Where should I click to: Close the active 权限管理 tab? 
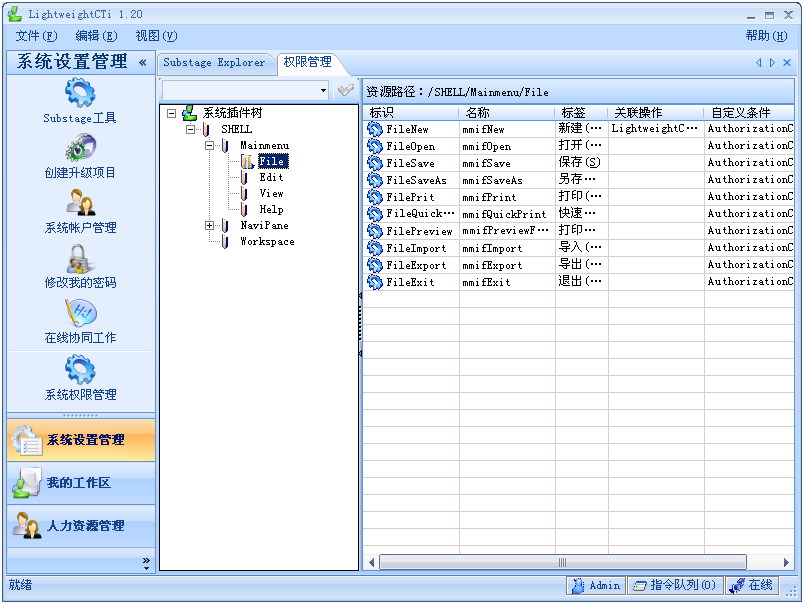coord(787,63)
